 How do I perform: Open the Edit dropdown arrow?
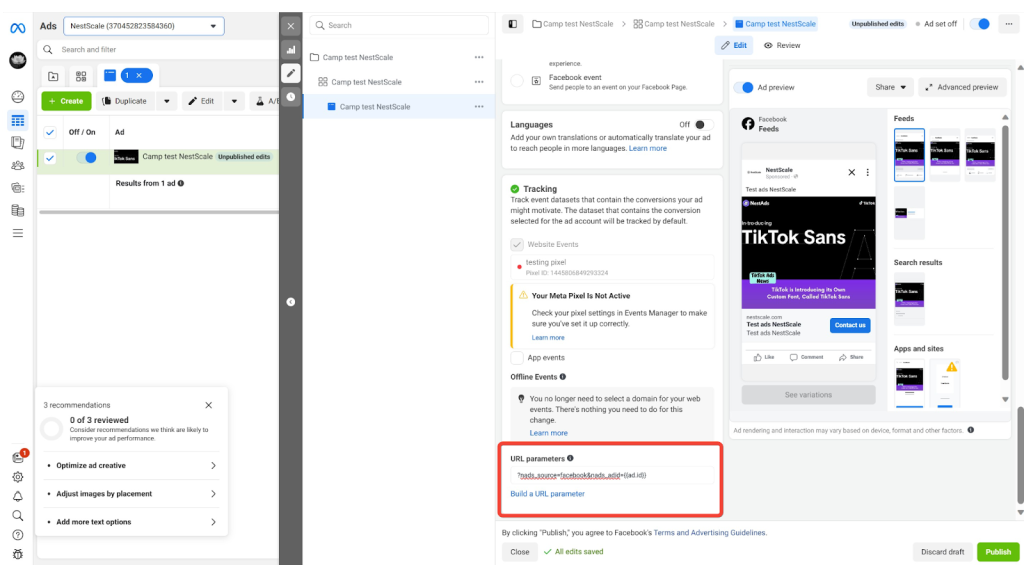coord(235,101)
